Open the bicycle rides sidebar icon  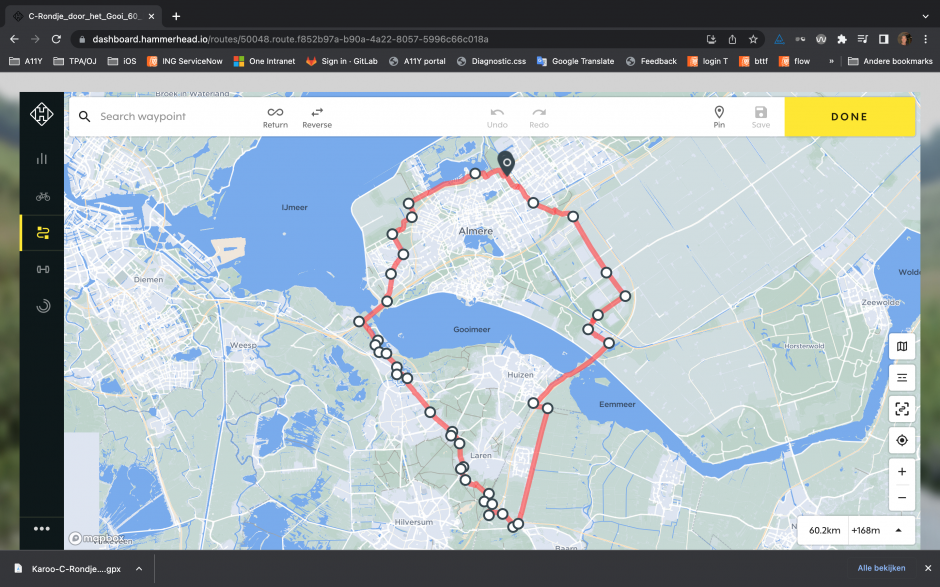coord(43,196)
